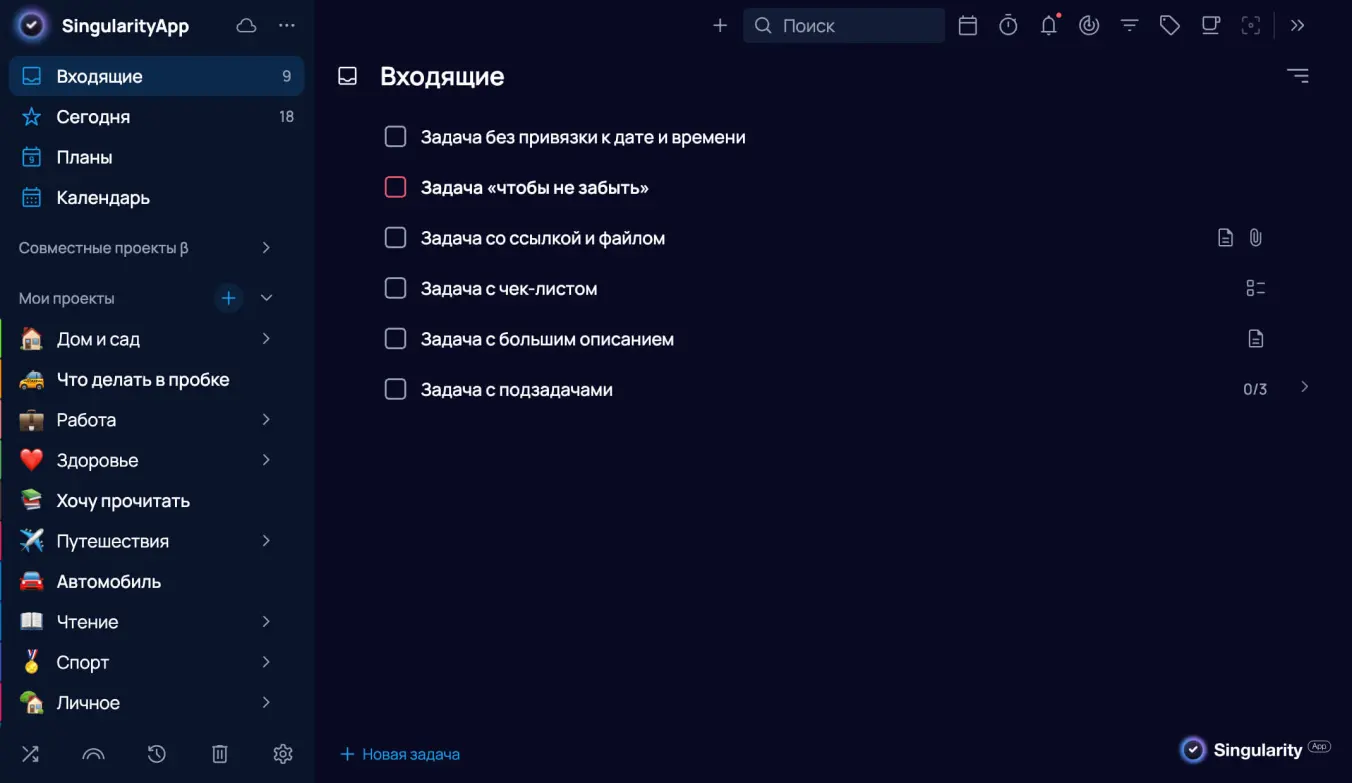Check off 'Задача без привязки к дате и времени'
This screenshot has height=783, width=1352.
tap(396, 137)
